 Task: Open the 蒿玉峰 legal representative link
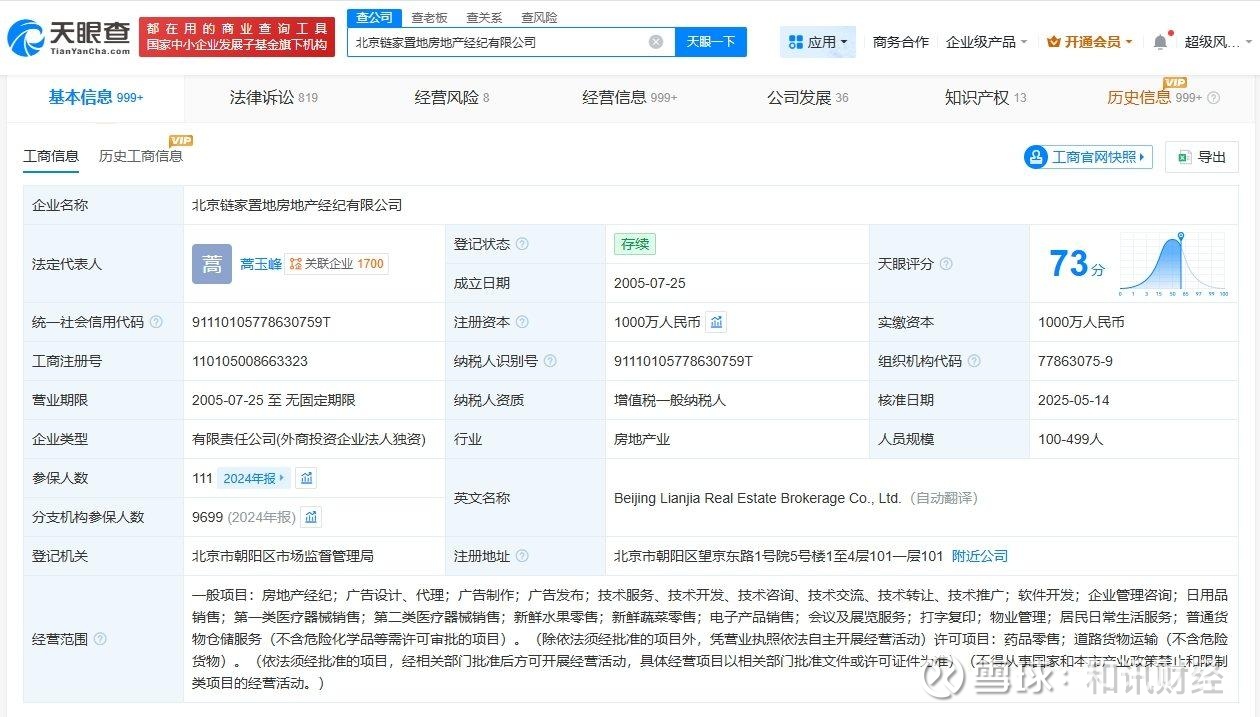260,264
